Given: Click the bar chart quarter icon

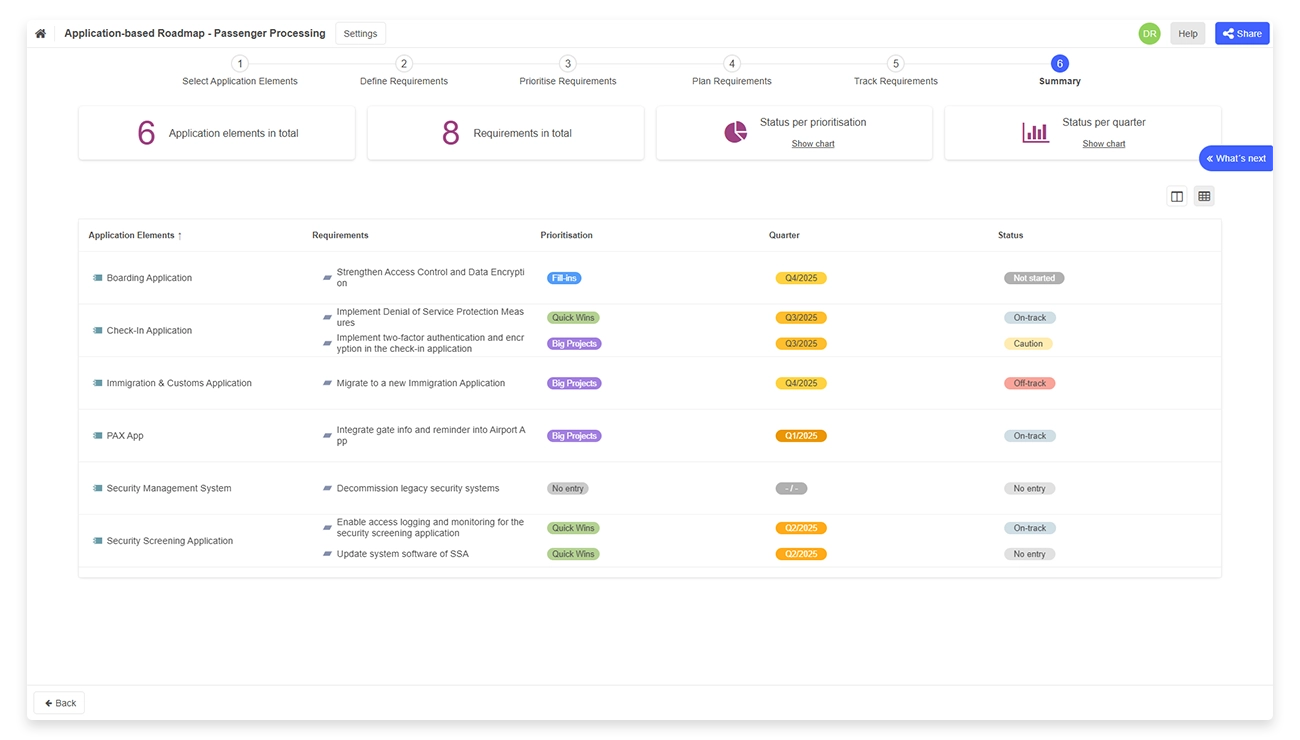Looking at the screenshot, I should [x=1035, y=133].
